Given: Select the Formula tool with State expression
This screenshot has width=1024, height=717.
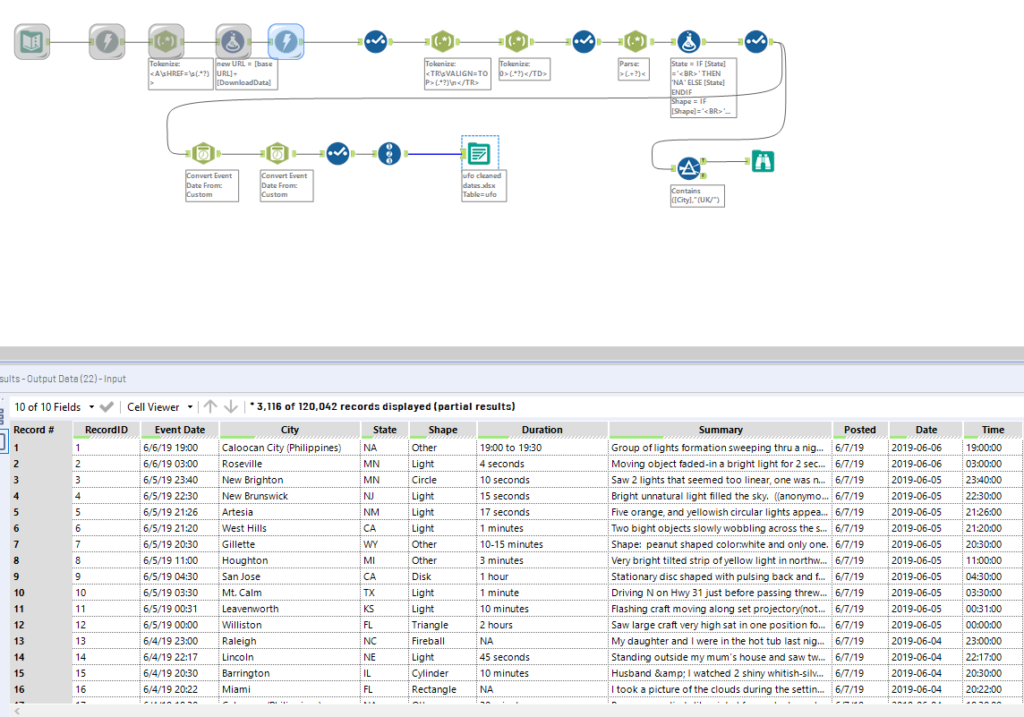Looking at the screenshot, I should [689, 42].
